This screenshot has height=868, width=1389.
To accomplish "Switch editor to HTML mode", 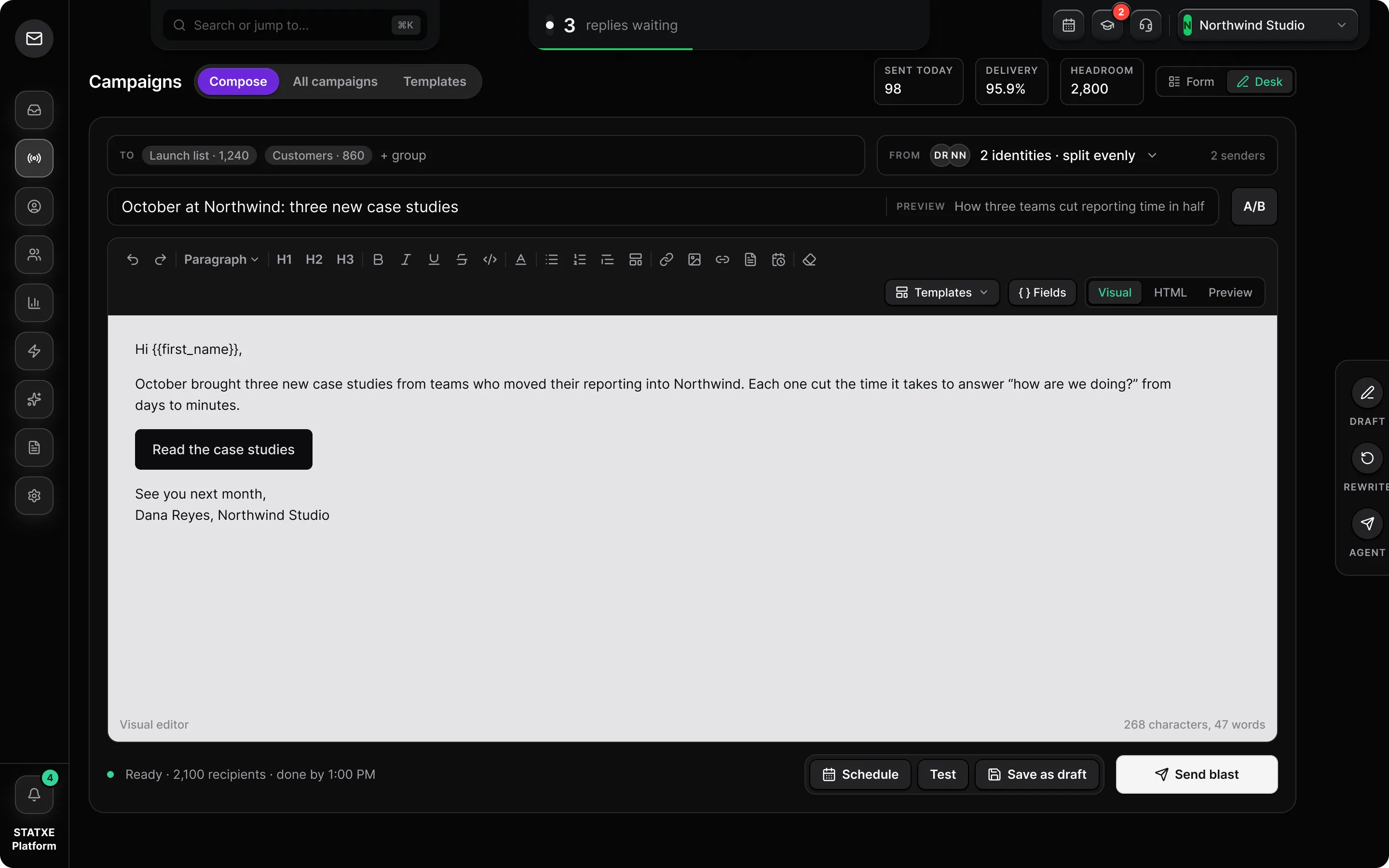I will pyautogui.click(x=1170, y=292).
